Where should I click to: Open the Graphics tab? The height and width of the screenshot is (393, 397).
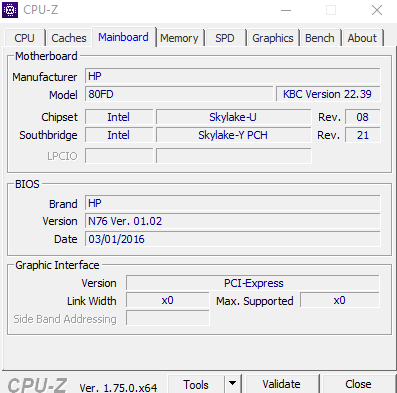point(273,38)
